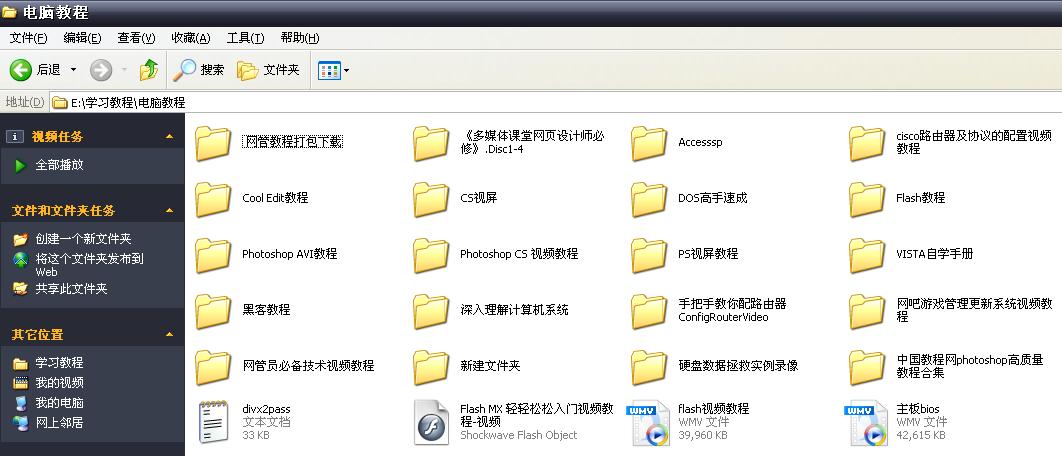Click the Up folder toolbar icon
This screenshot has width=1062, height=456.
149,70
